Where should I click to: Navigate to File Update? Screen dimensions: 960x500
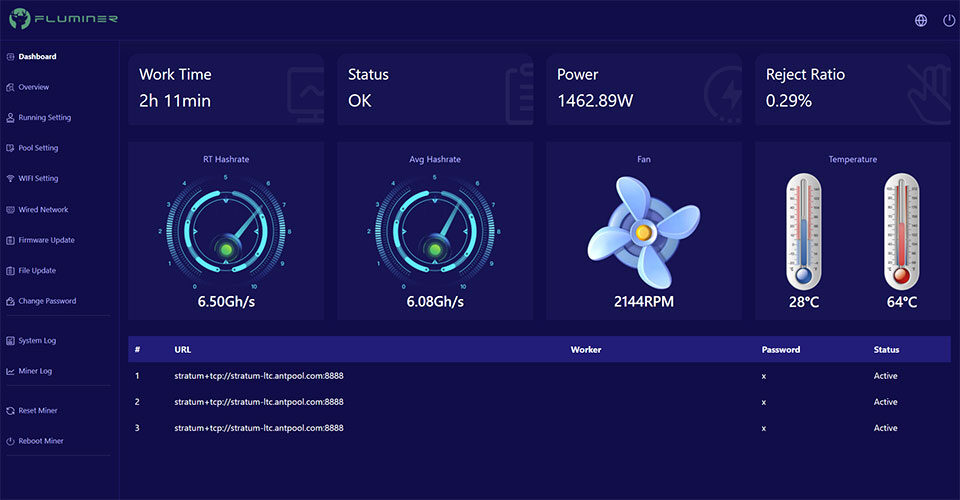[x=37, y=271]
